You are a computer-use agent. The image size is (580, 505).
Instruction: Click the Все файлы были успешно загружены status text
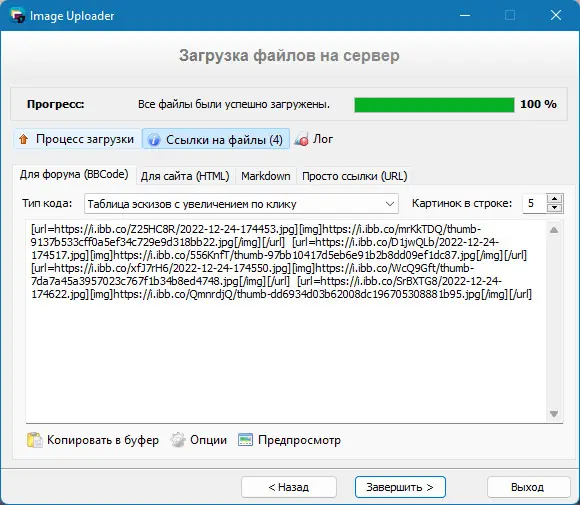pyautogui.click(x=234, y=104)
